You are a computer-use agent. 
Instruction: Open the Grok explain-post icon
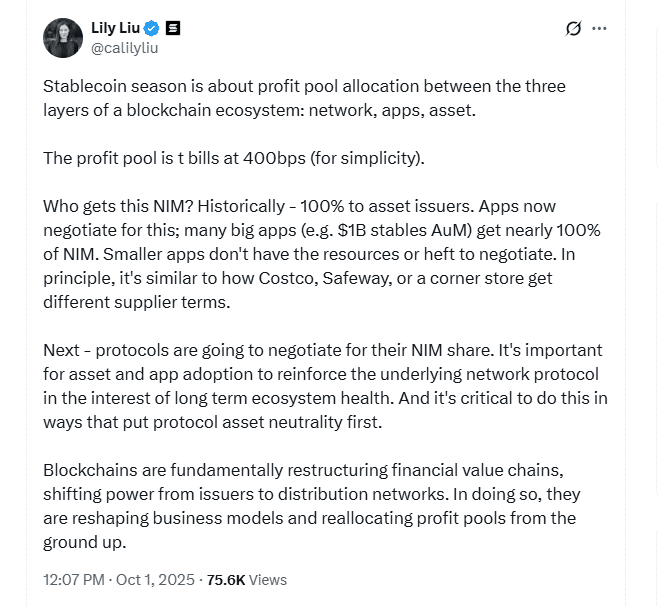573,28
